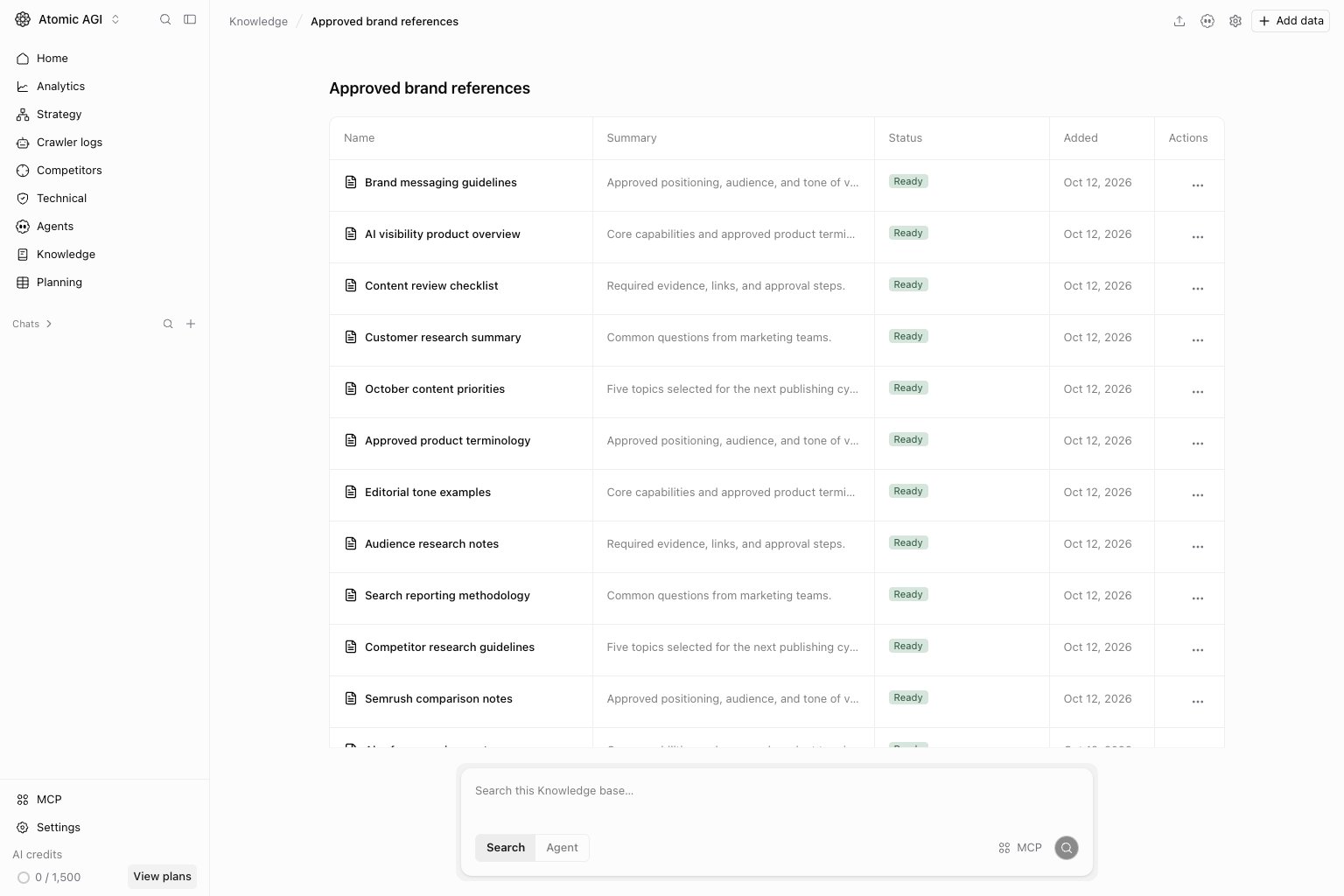Viewport: 1344px width, 896px height.
Task: Open MCP in the sidebar footer
Action: [104, 800]
